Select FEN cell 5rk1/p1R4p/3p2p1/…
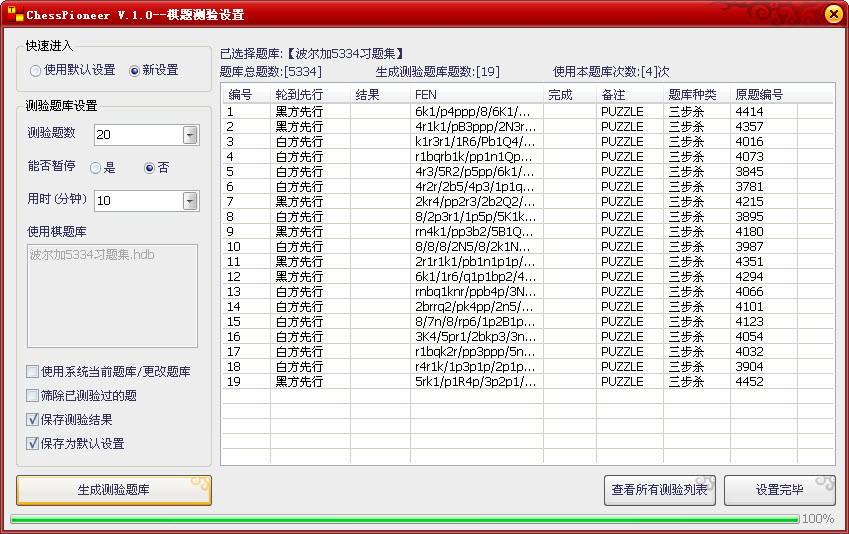Image resolution: width=849 pixels, height=534 pixels. tap(475, 382)
